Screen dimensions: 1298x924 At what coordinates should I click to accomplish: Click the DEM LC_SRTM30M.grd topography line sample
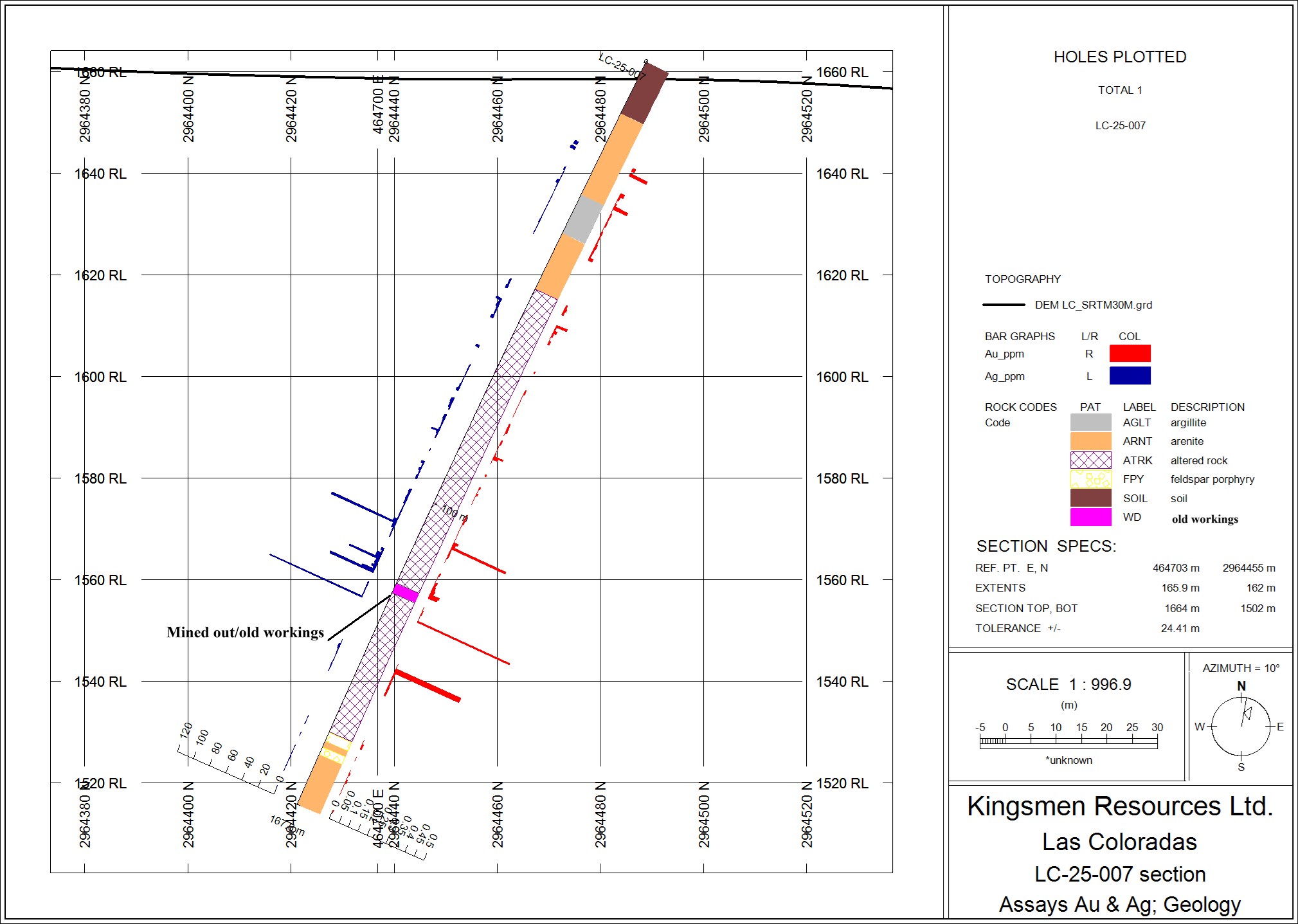1004,305
